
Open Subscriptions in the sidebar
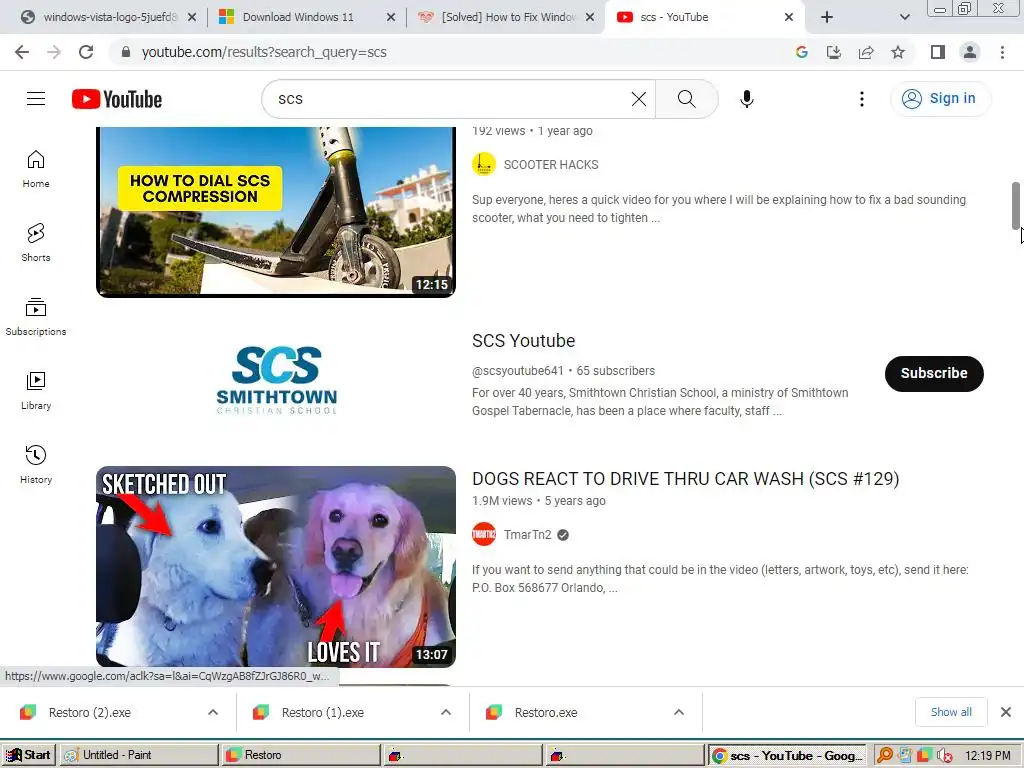tap(36, 317)
